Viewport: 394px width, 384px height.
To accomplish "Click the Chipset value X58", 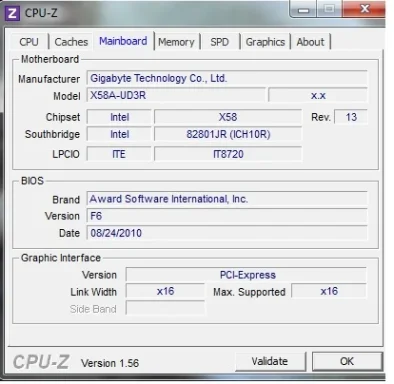I will tap(228, 117).
